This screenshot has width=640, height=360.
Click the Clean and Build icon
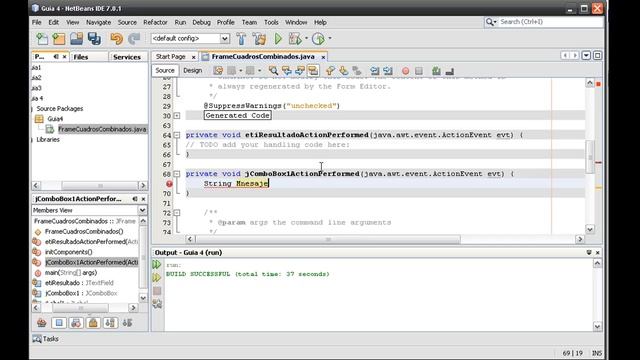[259, 39]
